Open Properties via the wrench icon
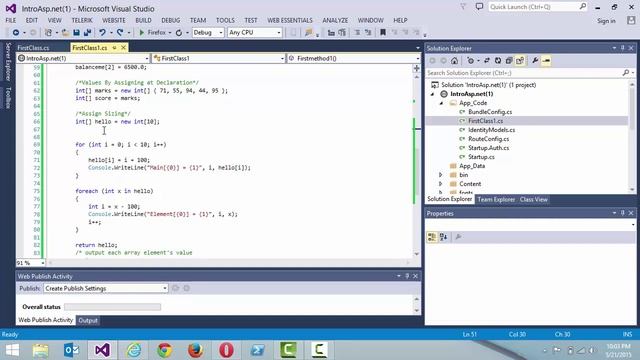Screen dimensions: 640x360 click(535, 61)
